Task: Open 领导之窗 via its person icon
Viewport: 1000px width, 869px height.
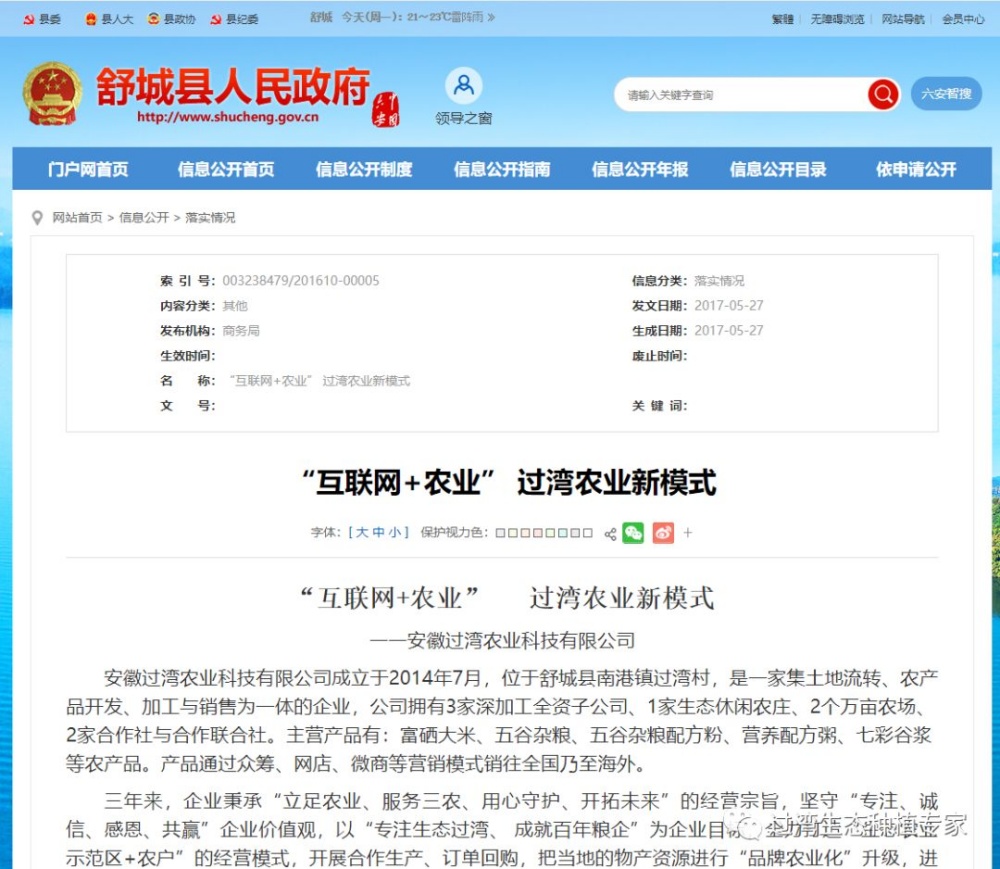Action: 463,86
